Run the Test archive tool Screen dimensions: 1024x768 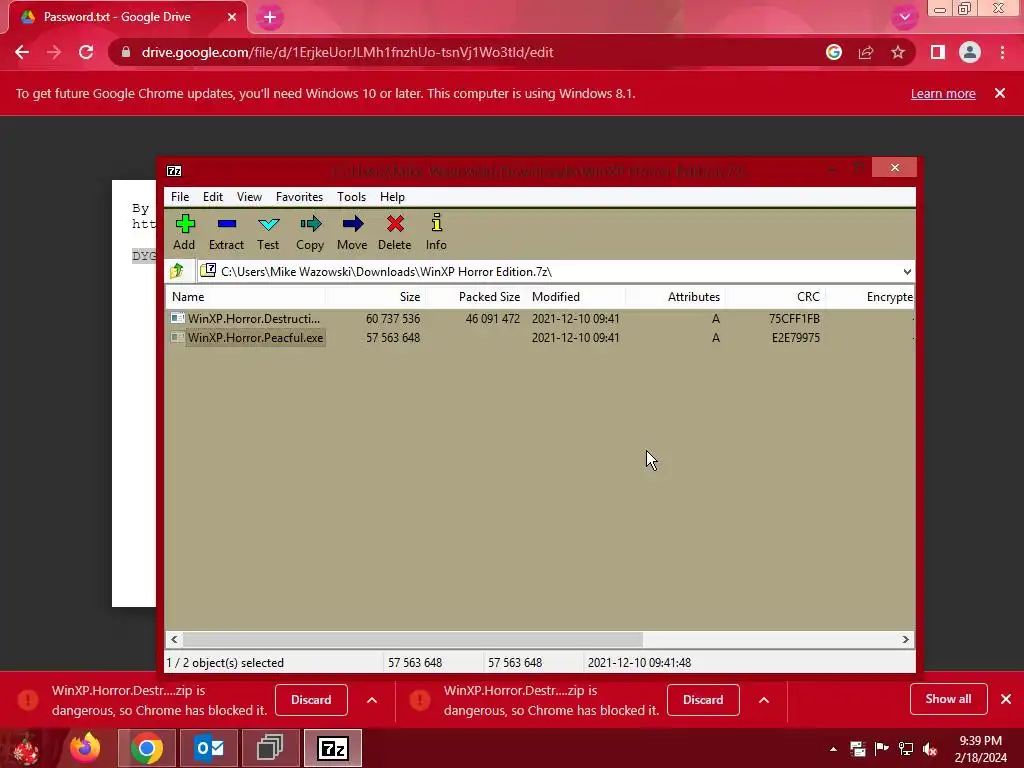[x=268, y=232]
